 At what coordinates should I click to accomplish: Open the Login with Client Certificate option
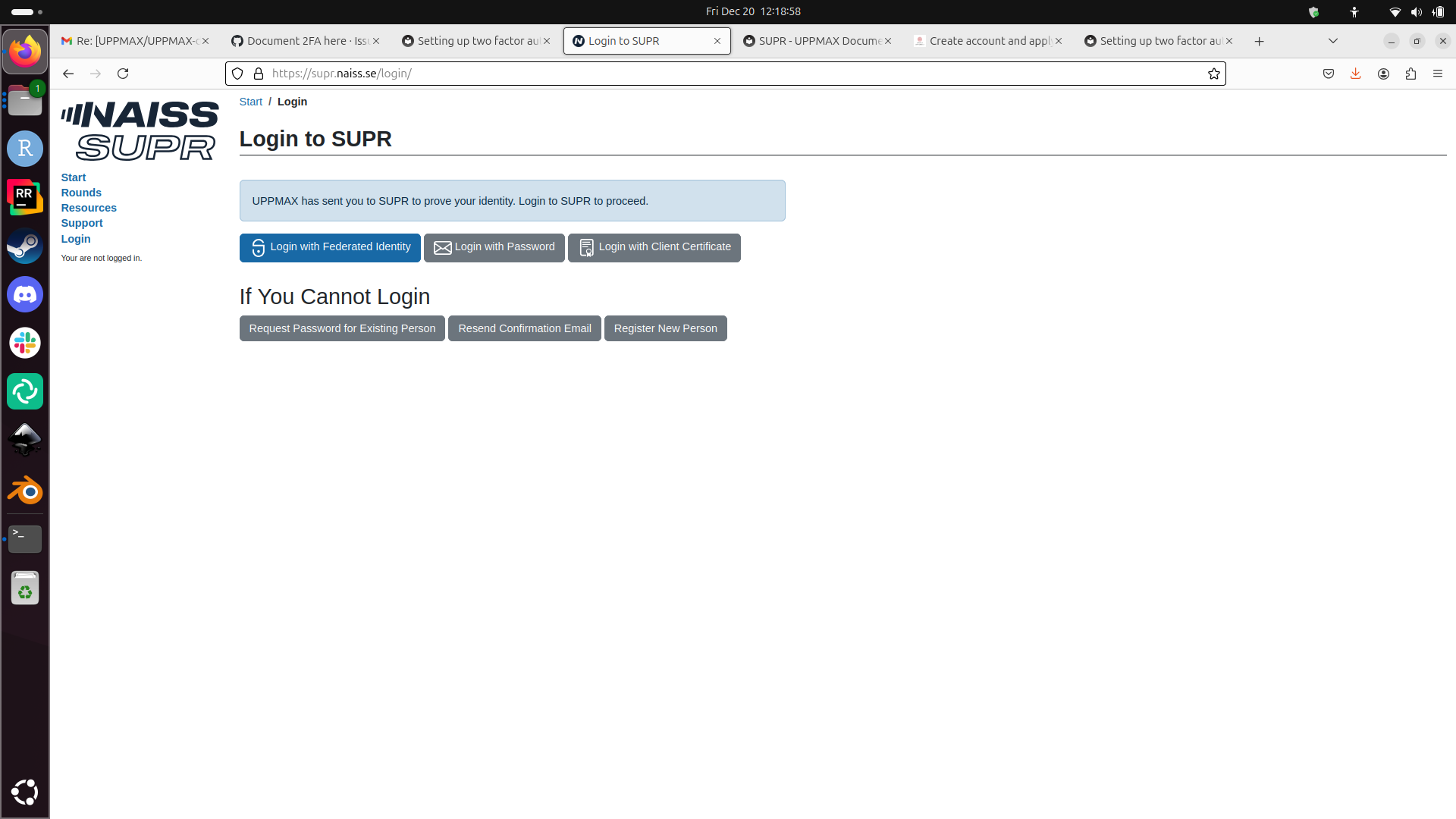point(654,247)
